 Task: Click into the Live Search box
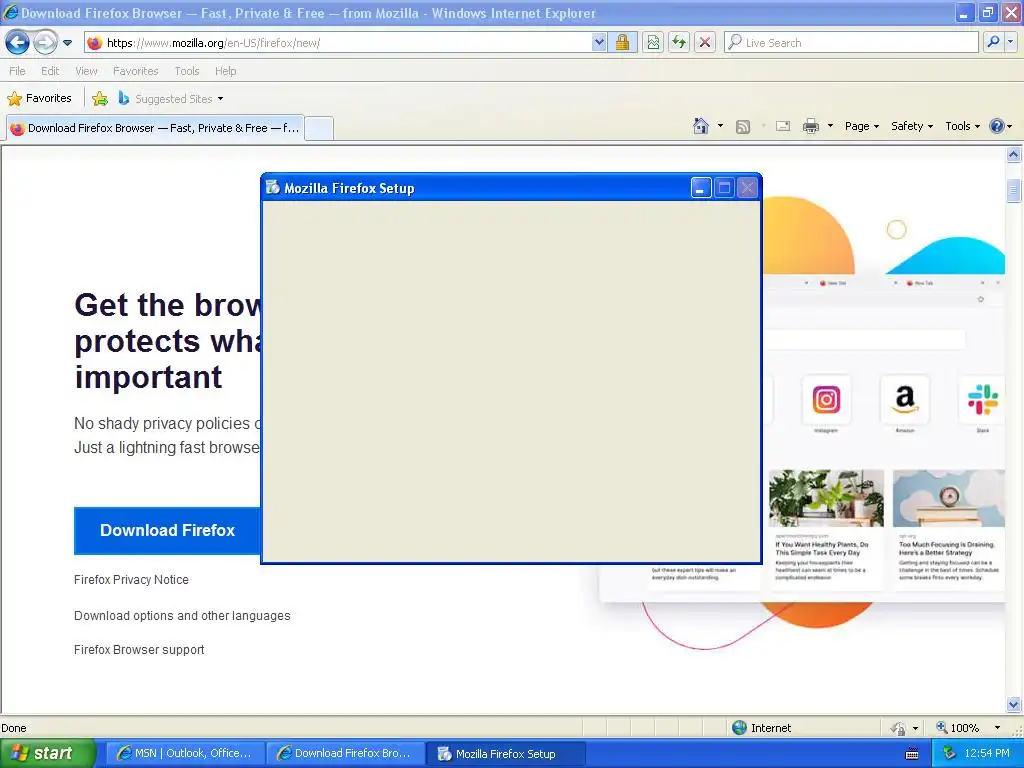(x=852, y=43)
